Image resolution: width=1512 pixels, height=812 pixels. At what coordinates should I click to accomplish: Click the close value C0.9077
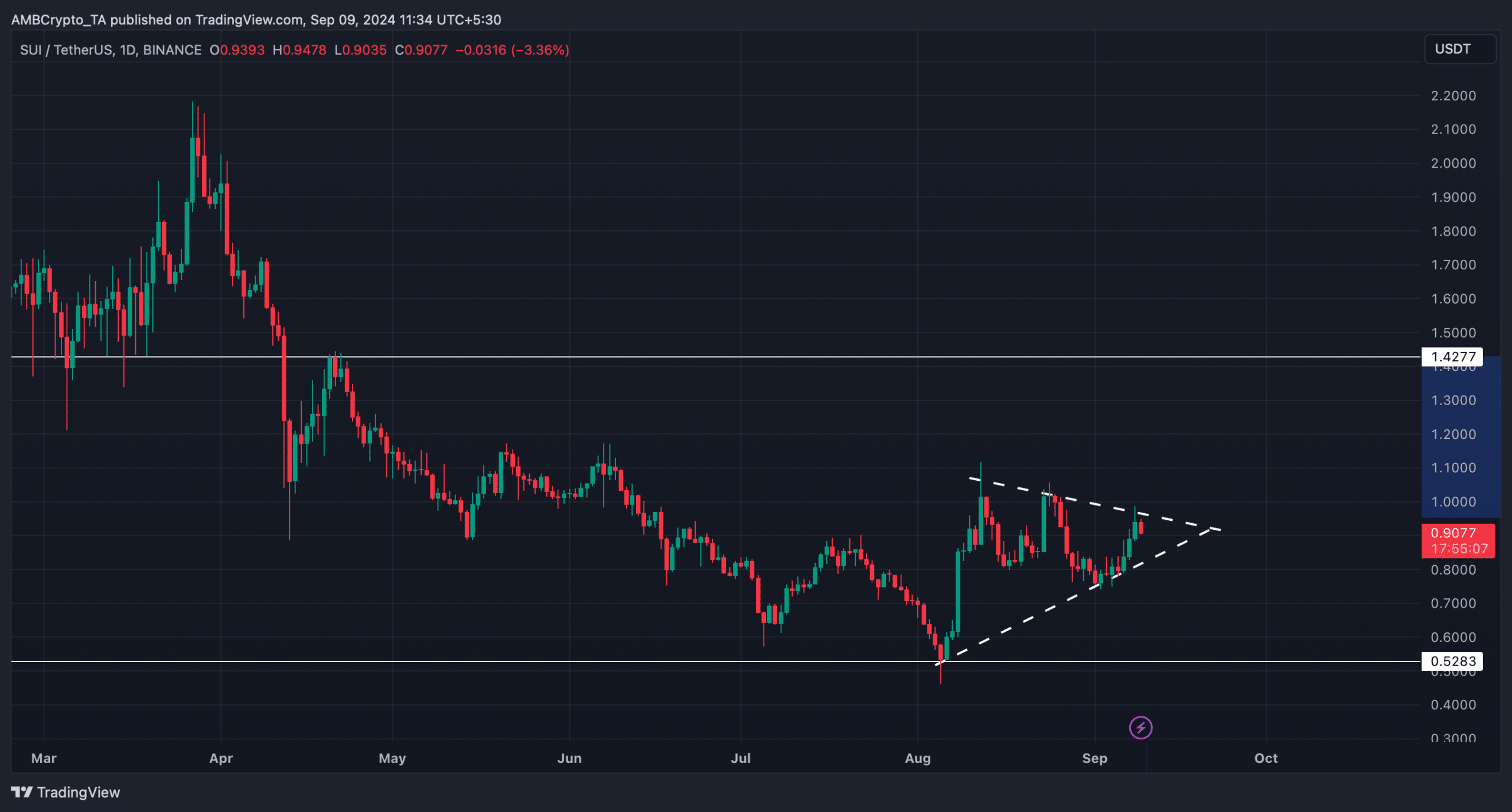tap(421, 50)
